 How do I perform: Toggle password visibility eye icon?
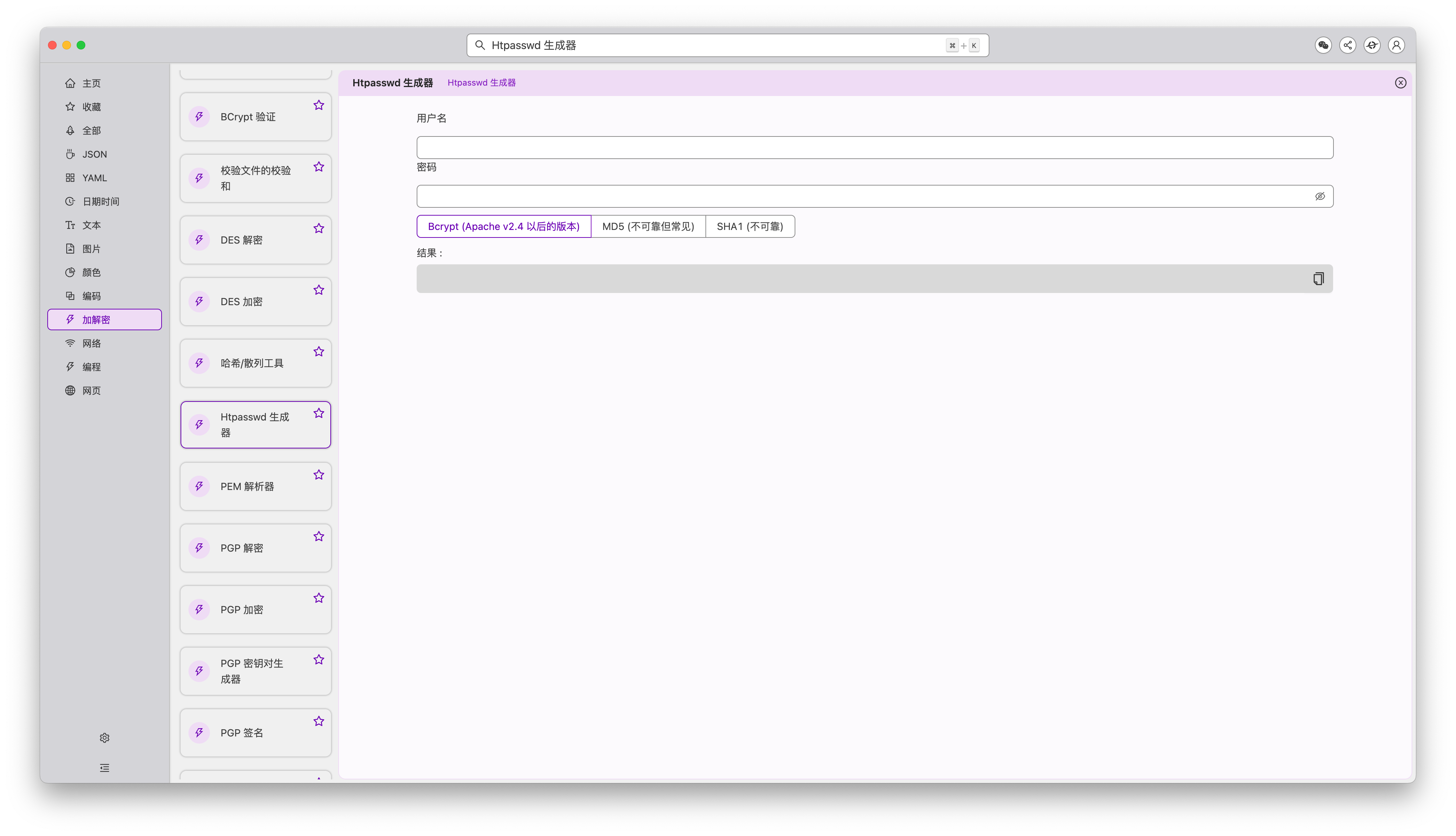pyautogui.click(x=1320, y=196)
